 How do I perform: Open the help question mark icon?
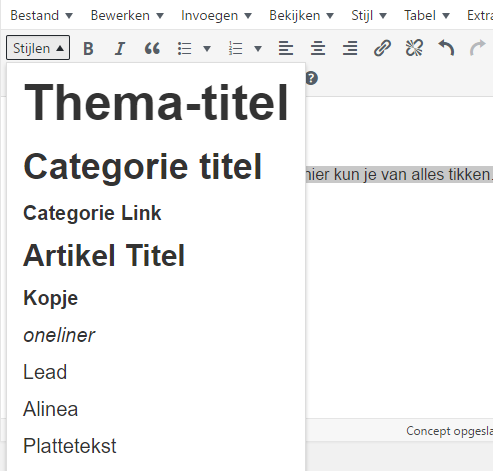coord(312,78)
